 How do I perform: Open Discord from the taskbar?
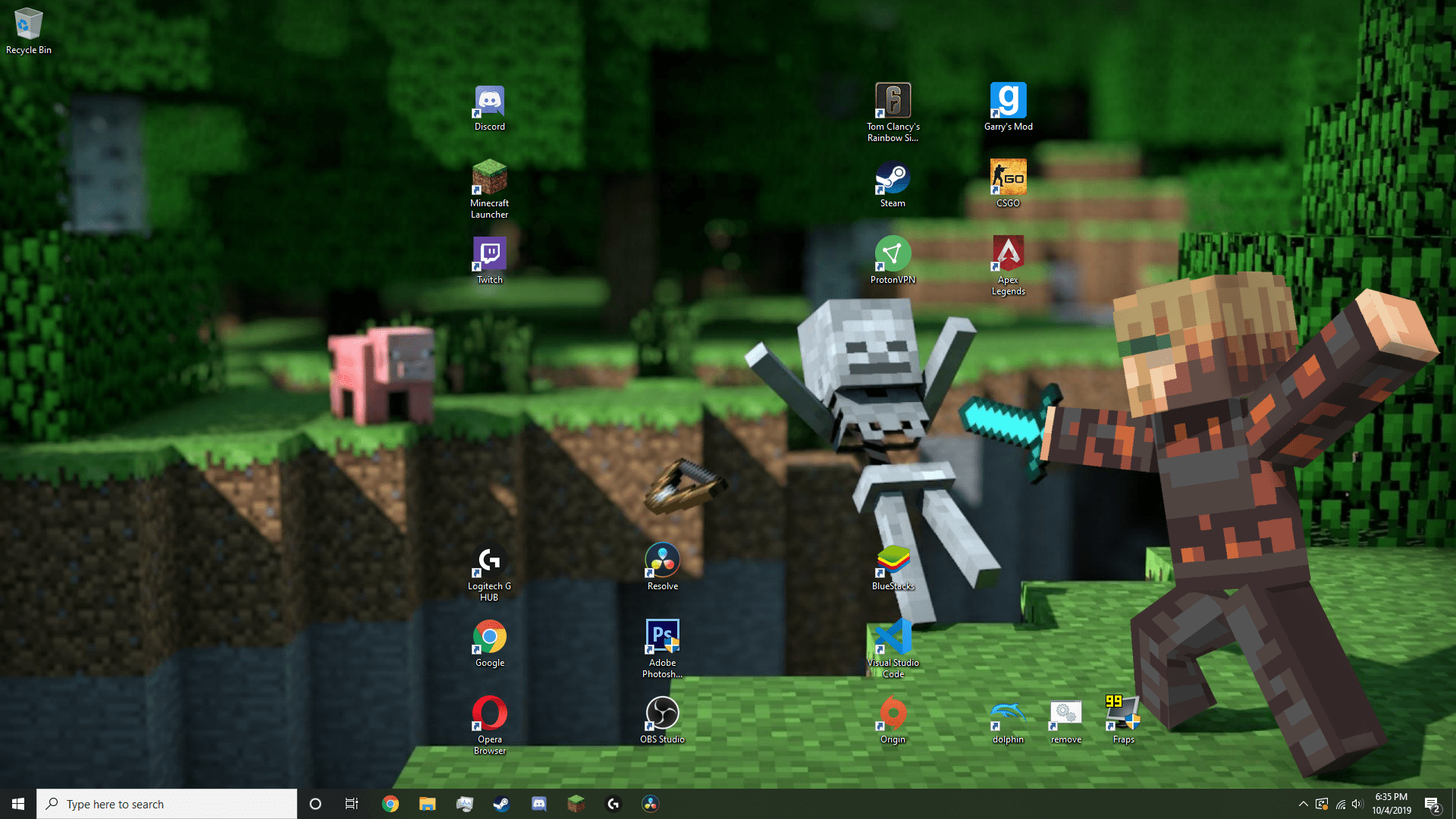tap(539, 804)
